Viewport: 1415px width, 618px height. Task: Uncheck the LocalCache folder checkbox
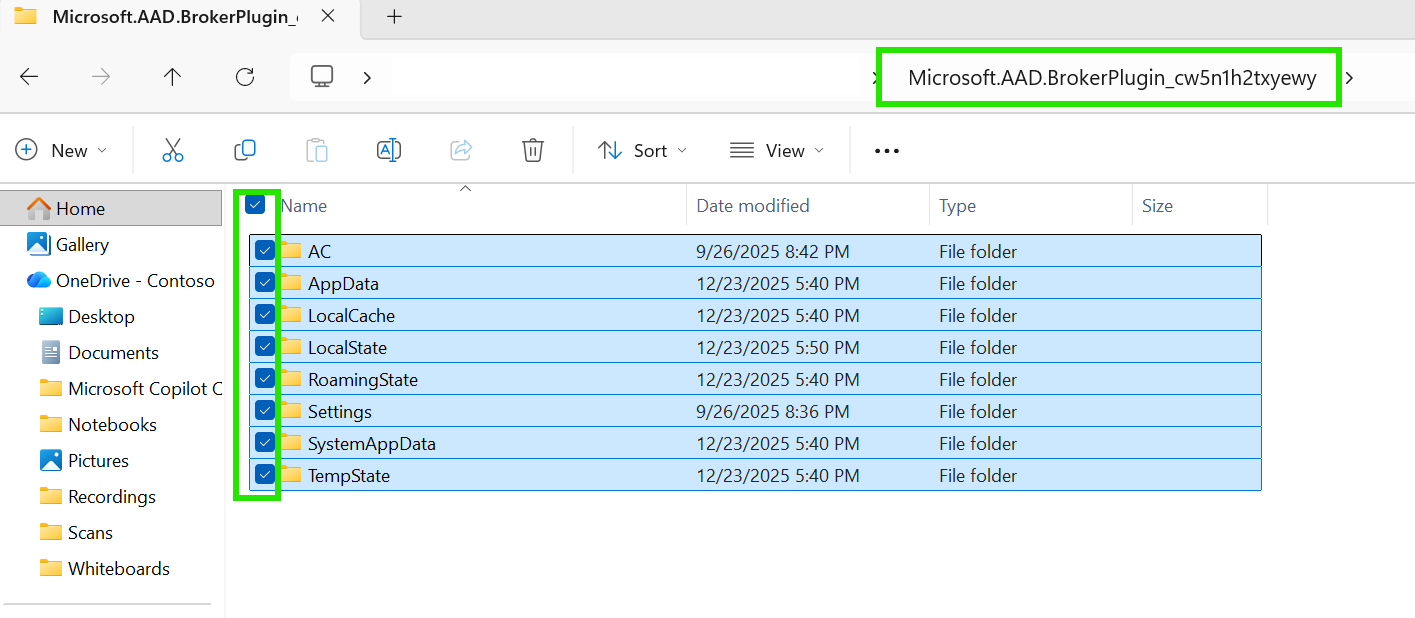pyautogui.click(x=265, y=315)
